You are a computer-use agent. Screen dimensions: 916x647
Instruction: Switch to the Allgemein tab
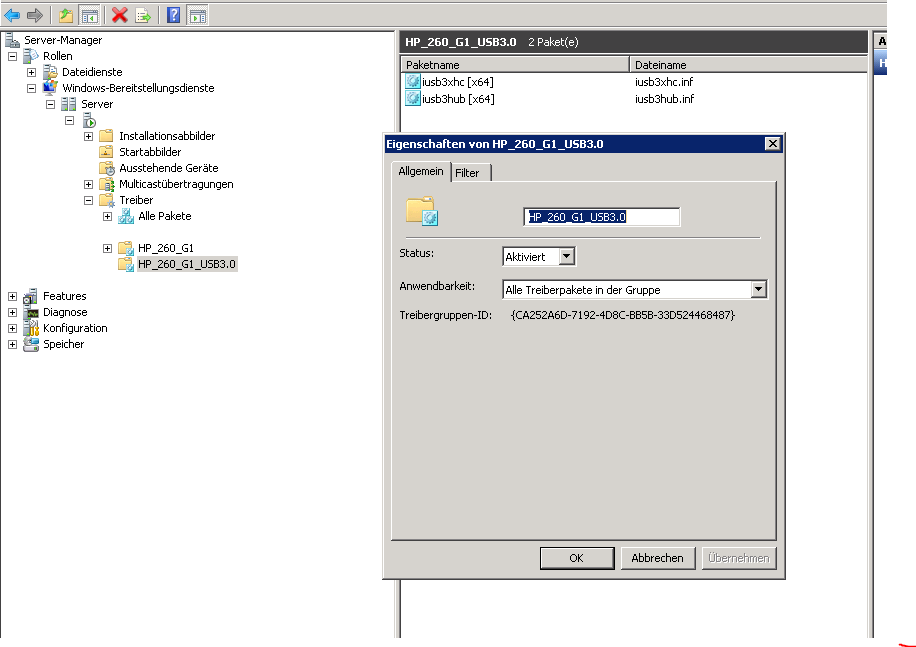421,172
